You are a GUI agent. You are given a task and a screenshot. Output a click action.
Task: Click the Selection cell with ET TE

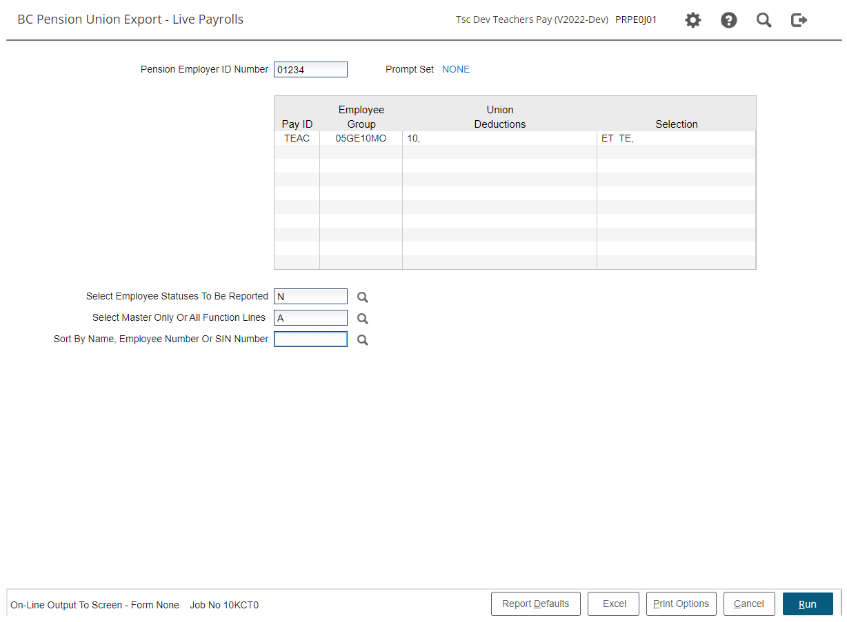pos(675,139)
